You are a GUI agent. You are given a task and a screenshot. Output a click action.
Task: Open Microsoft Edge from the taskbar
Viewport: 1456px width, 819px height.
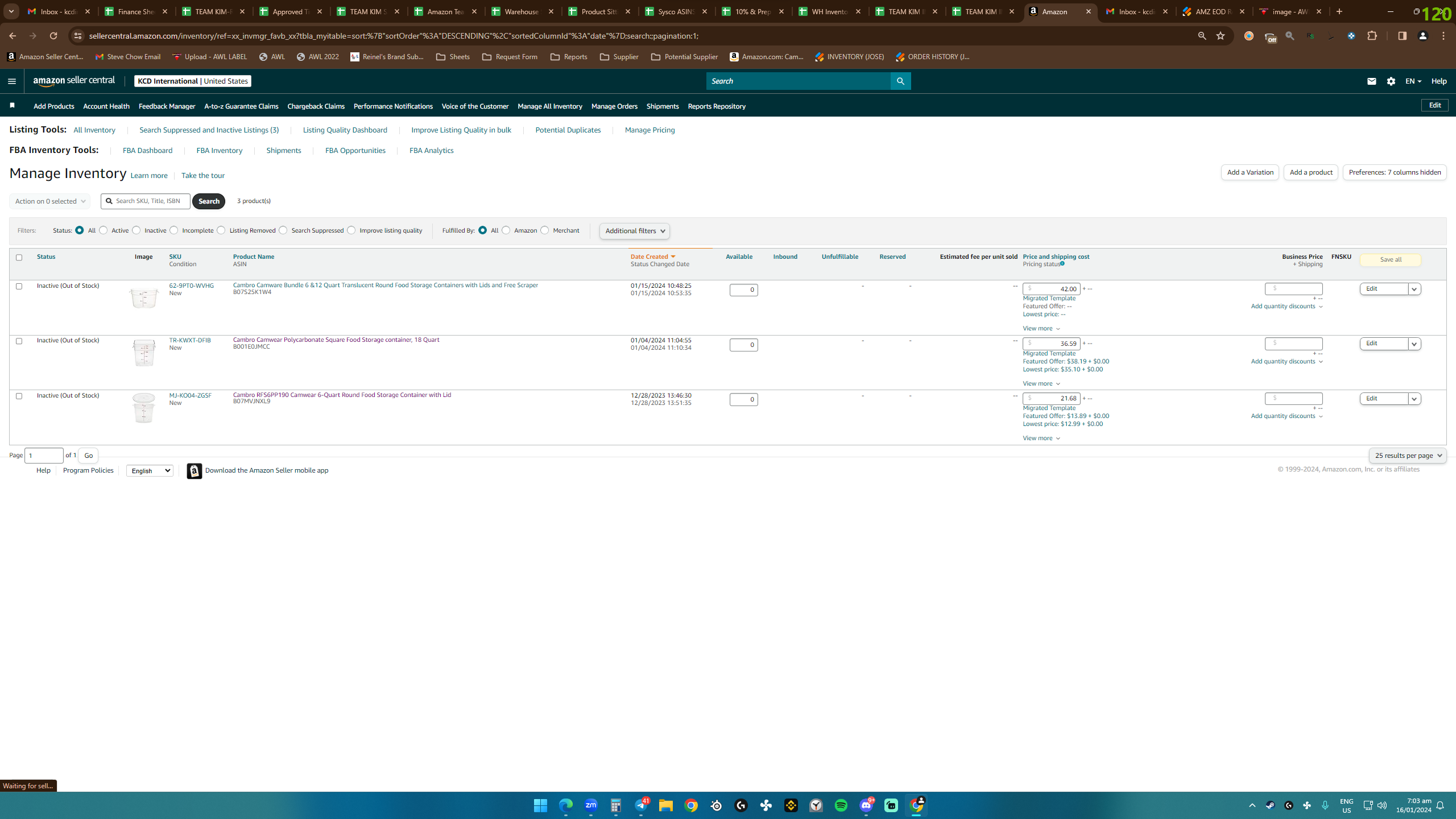[x=565, y=805]
